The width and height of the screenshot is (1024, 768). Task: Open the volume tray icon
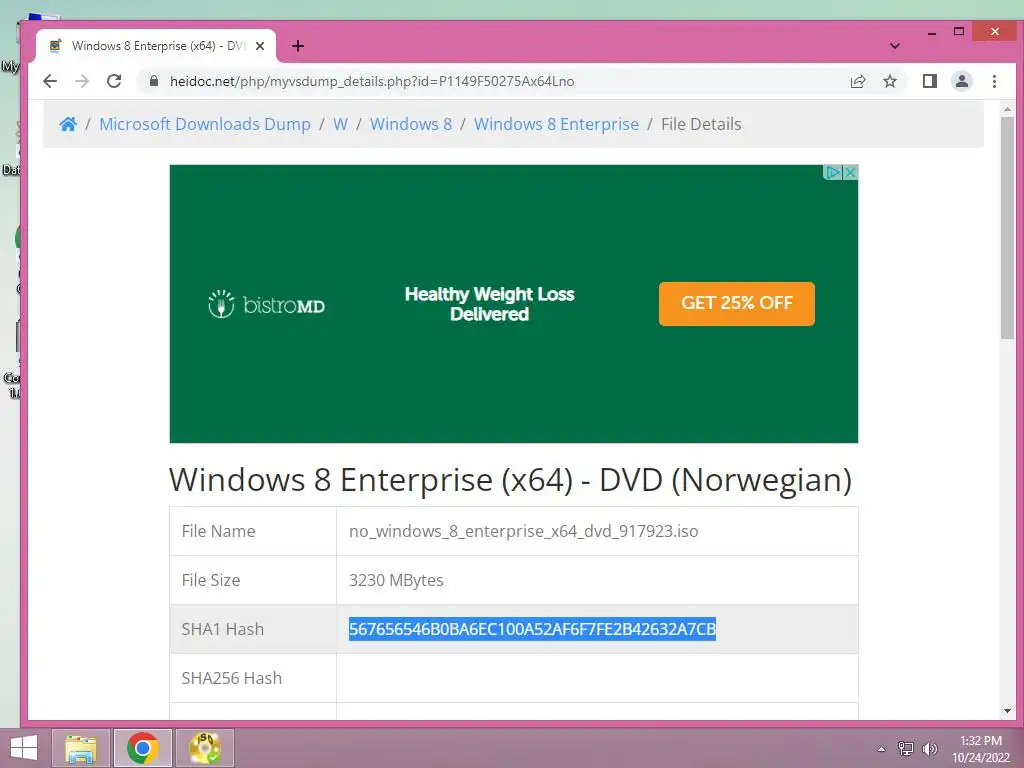[x=930, y=749]
